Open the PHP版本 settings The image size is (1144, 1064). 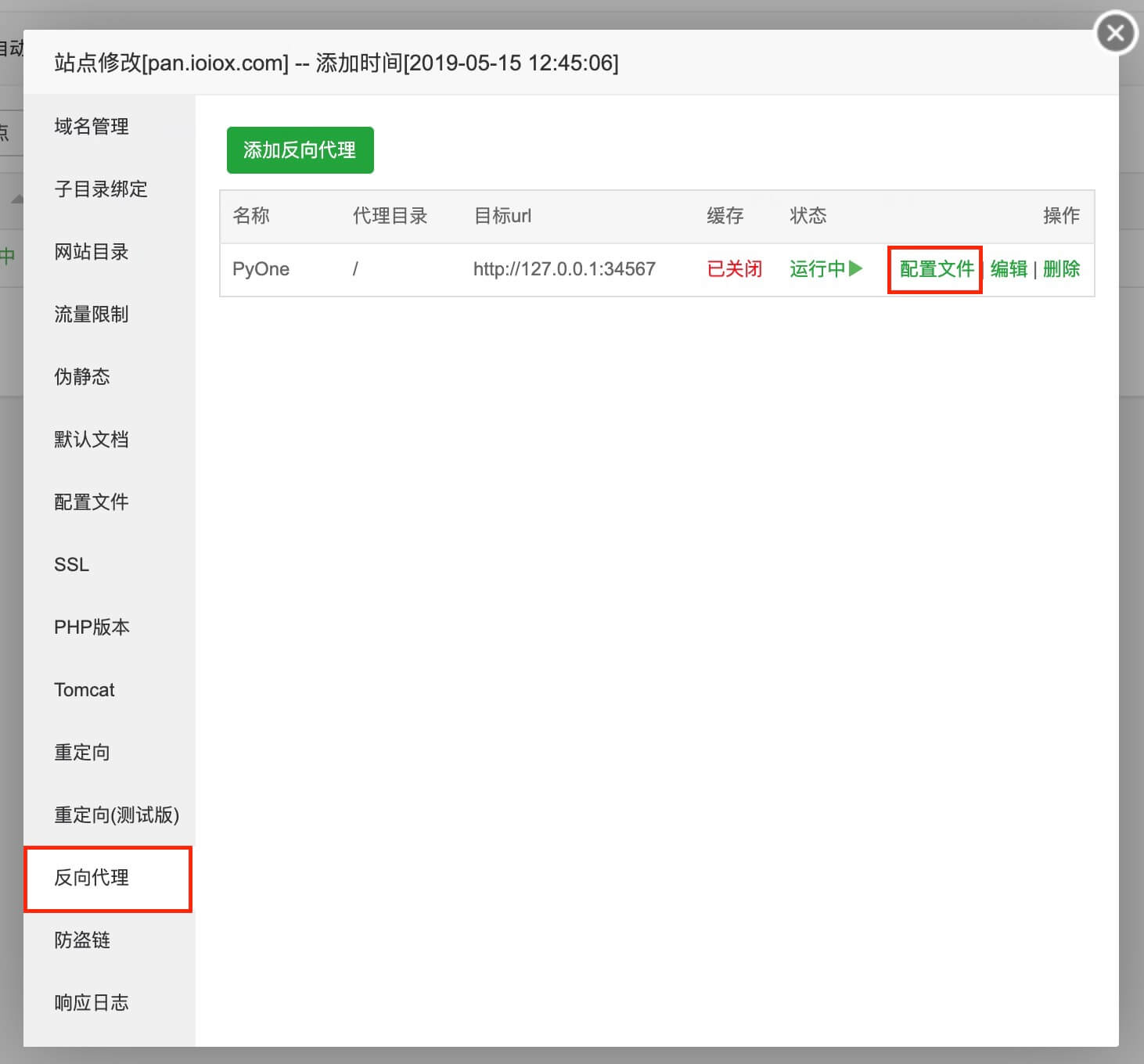[92, 627]
